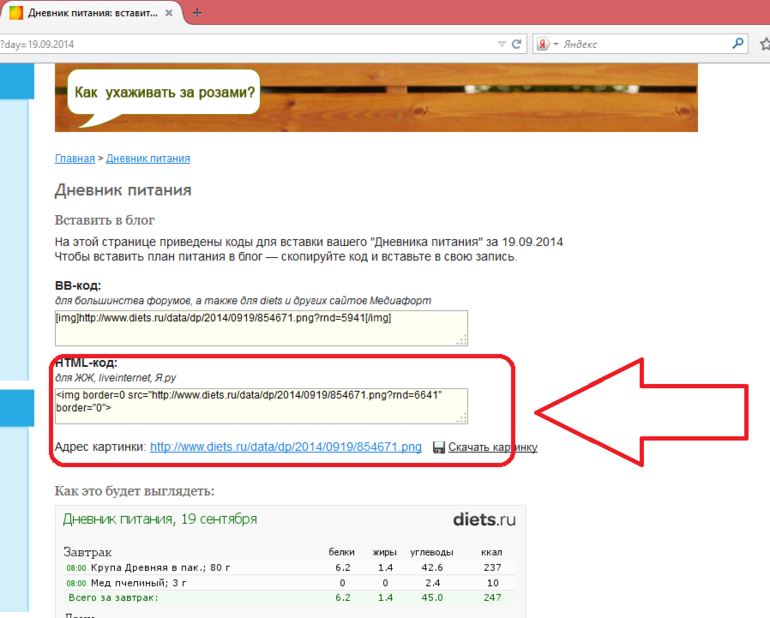
Task: Click the 'жиры' column header
Action: [385, 552]
